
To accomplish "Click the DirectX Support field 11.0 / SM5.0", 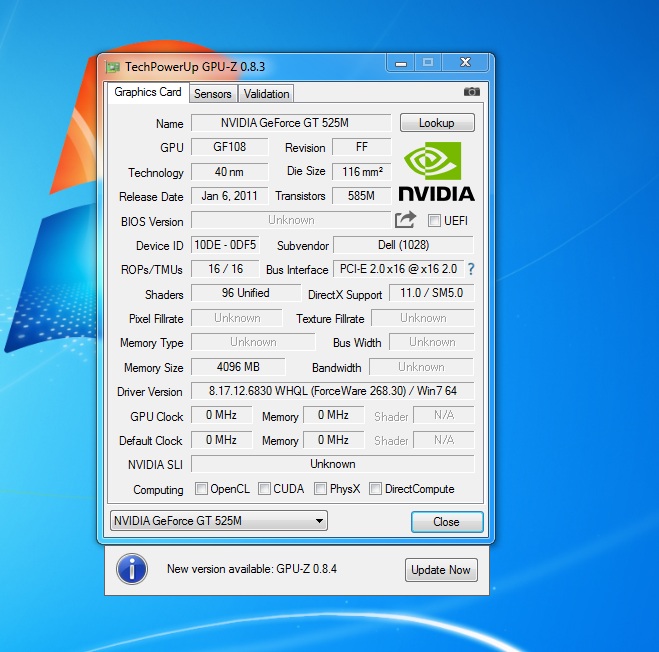I will coord(432,293).
